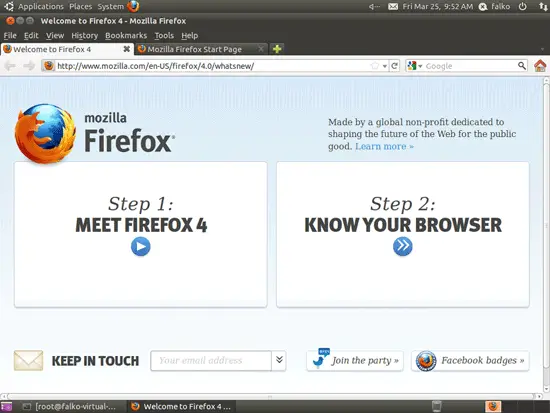Go to home page with house icon
The image size is (550, 413).
click(x=540, y=66)
